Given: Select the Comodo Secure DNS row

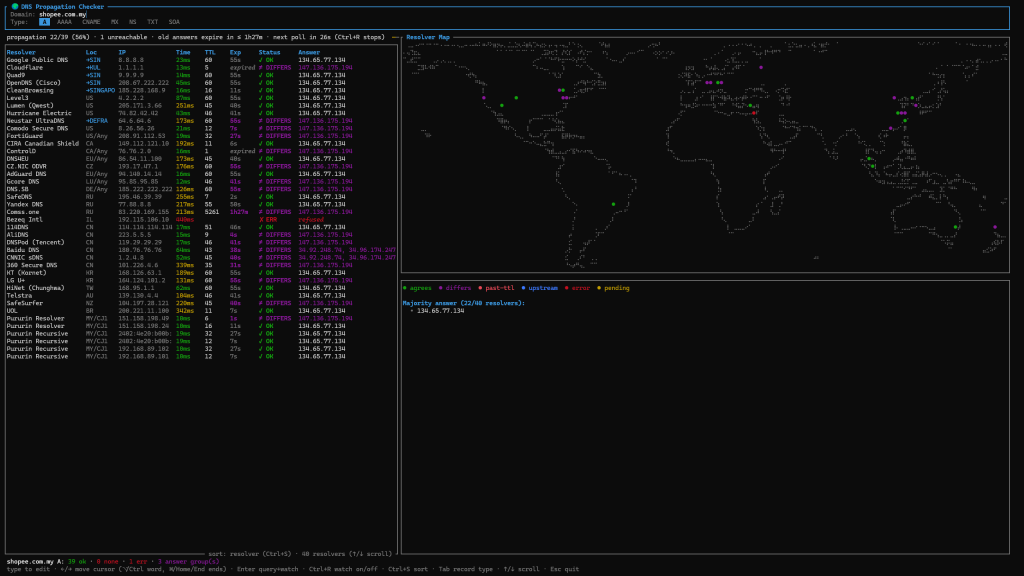Looking at the screenshot, I should [x=201, y=129].
